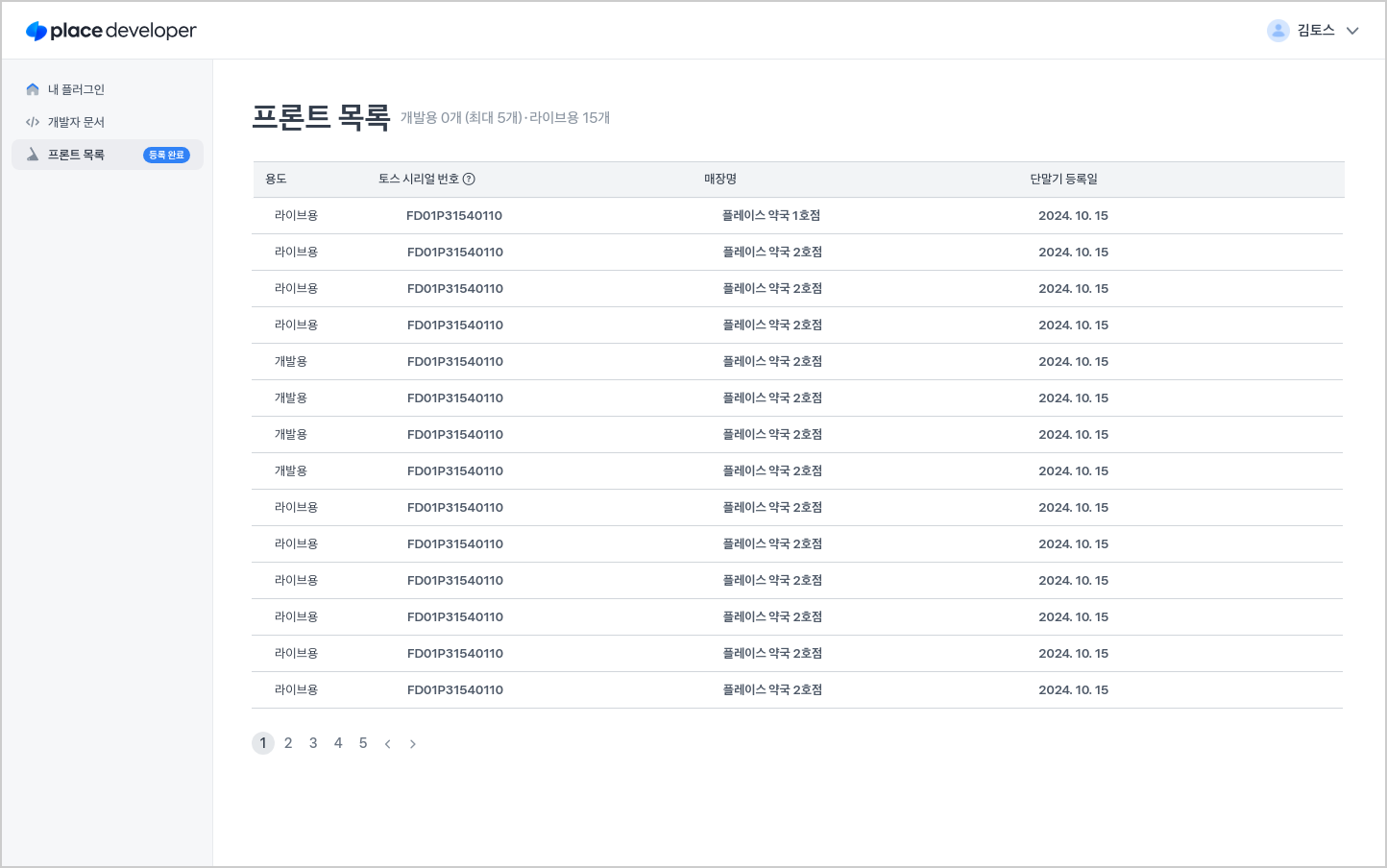1387x868 pixels.
Task: Select the home icon beside 내 플러그인
Action: tap(31, 88)
